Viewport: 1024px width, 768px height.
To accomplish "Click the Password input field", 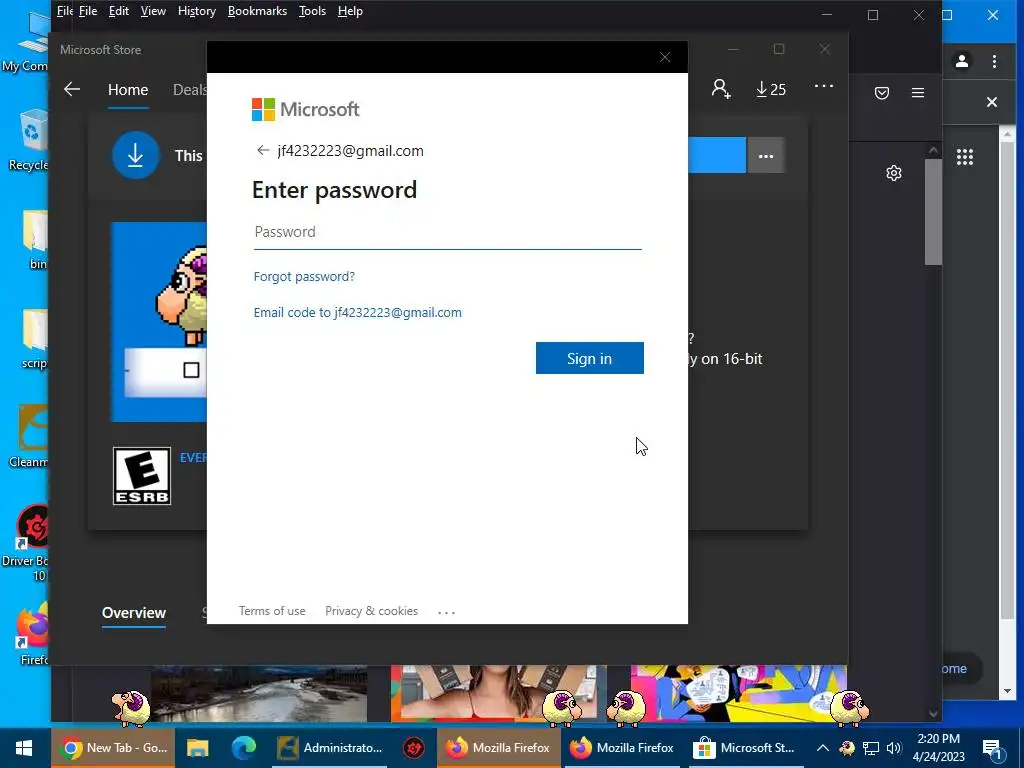I will (447, 232).
